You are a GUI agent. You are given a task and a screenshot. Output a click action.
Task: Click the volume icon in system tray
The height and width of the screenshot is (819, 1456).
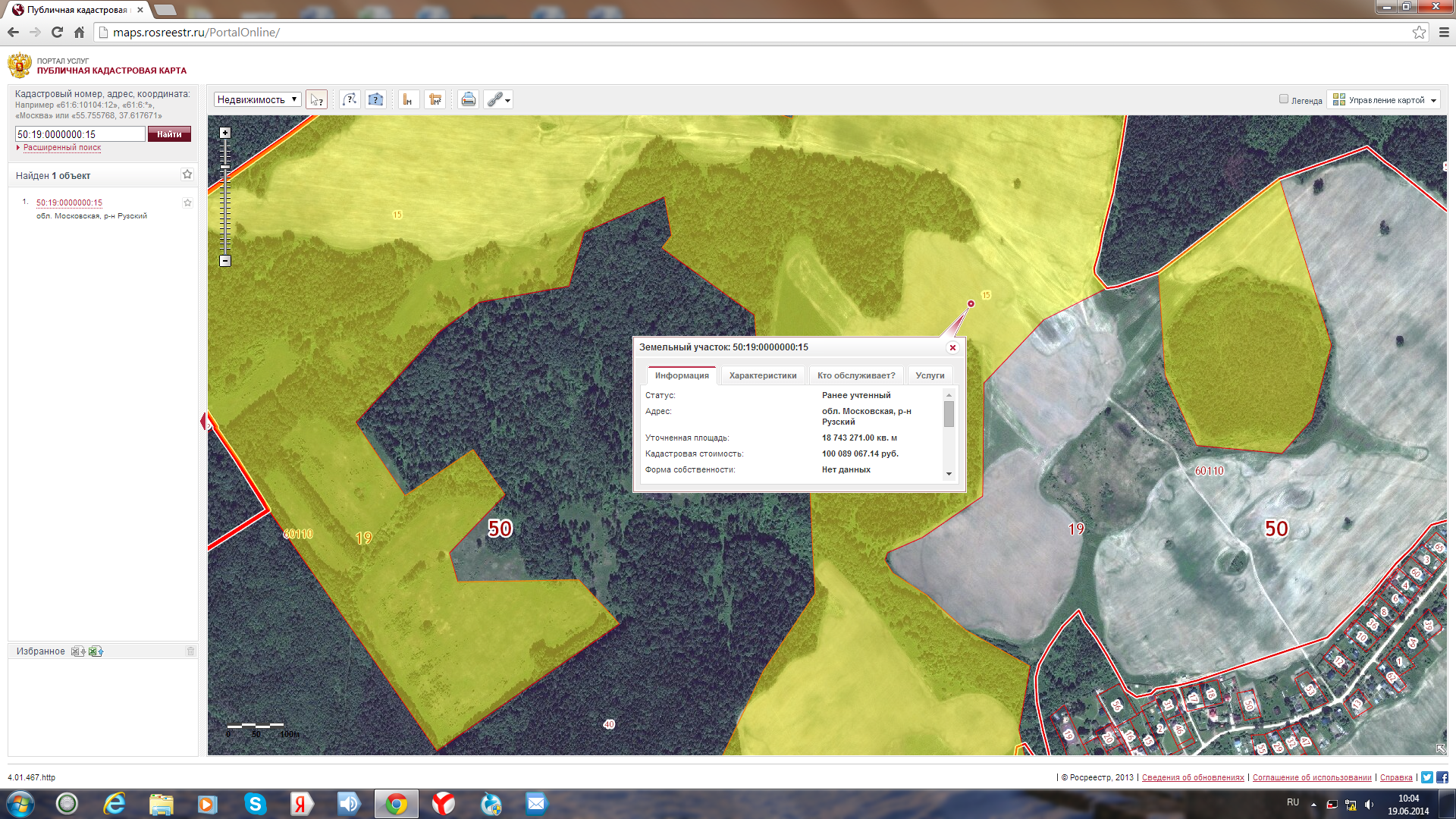(1369, 805)
